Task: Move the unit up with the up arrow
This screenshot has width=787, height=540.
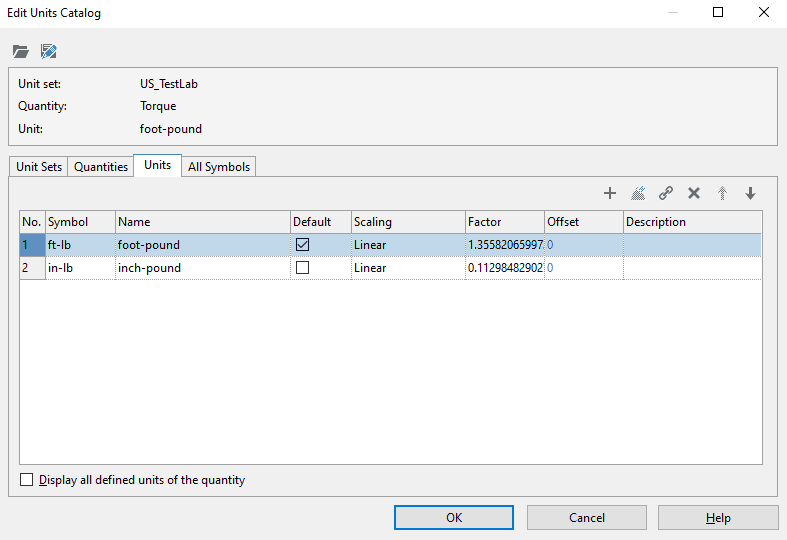Action: (722, 193)
